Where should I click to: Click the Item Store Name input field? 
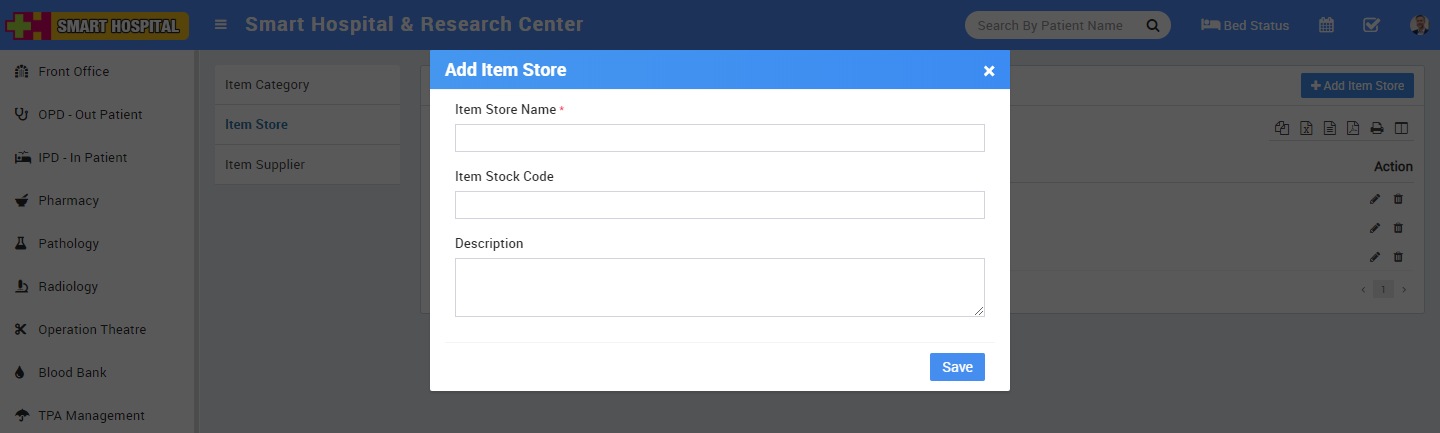(x=719, y=138)
